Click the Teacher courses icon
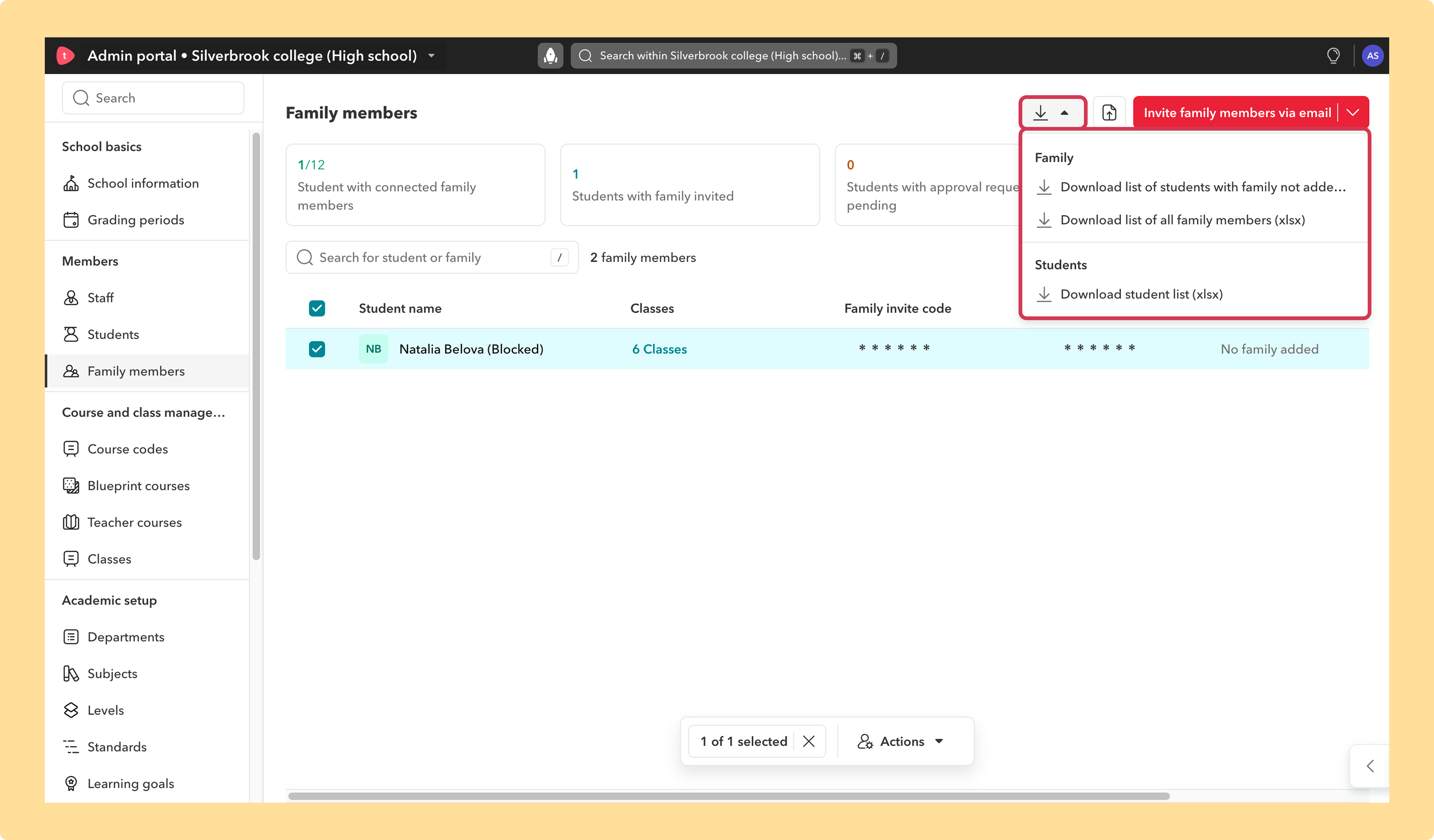Screen dimensions: 1434x840 click(x=71, y=523)
